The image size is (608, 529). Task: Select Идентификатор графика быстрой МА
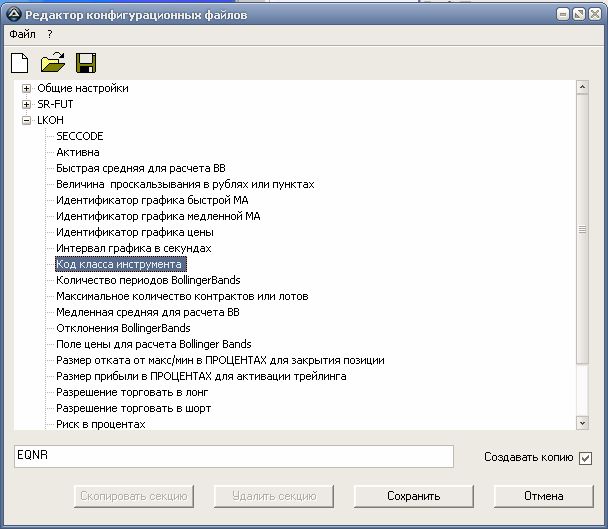tap(152, 200)
